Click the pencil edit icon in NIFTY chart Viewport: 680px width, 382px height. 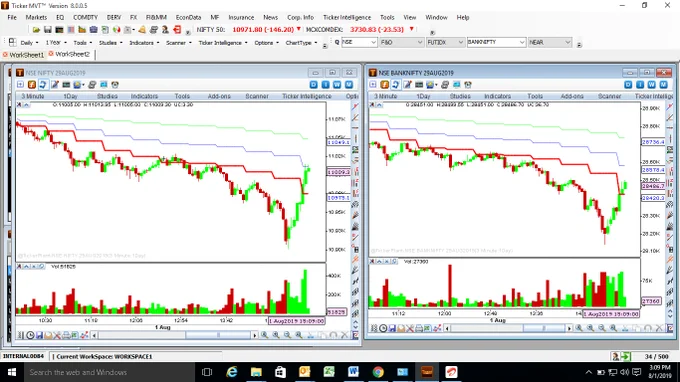[55, 85]
